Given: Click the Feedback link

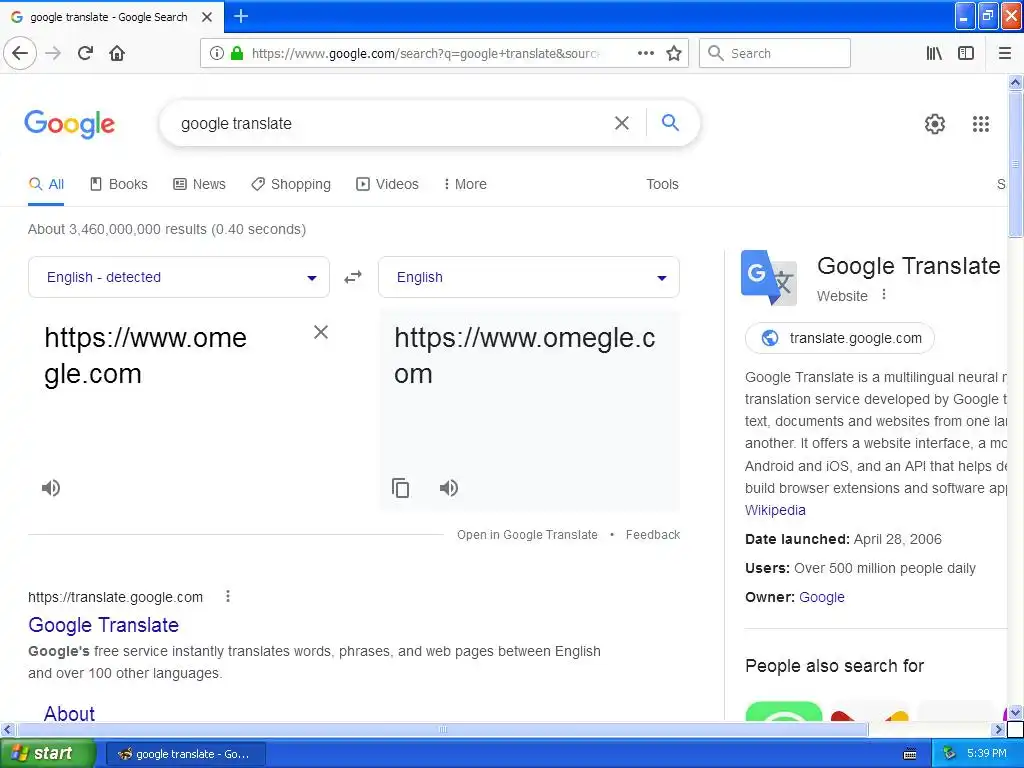Looking at the screenshot, I should click(x=652, y=535).
